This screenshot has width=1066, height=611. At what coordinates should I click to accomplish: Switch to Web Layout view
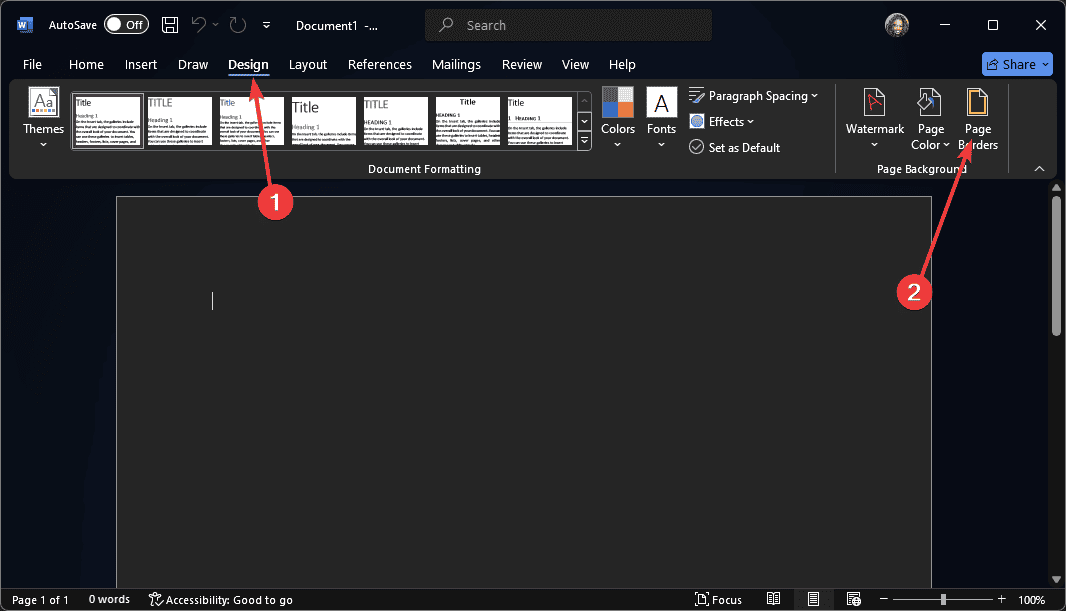(x=854, y=599)
